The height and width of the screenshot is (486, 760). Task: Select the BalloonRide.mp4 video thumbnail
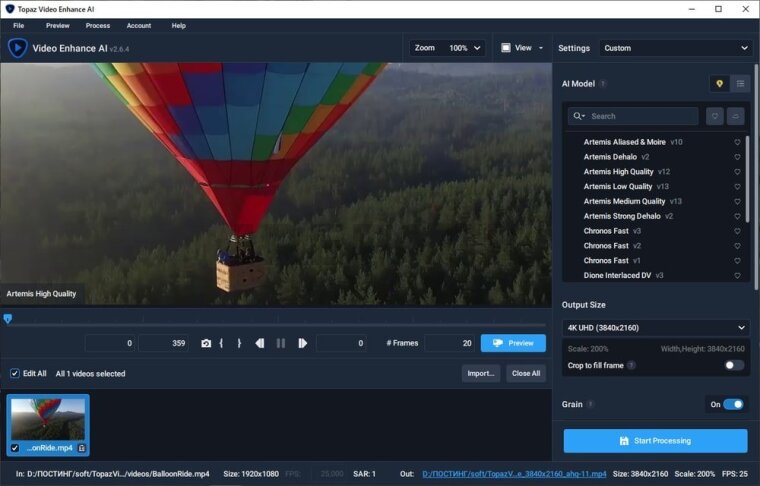pyautogui.click(x=48, y=420)
